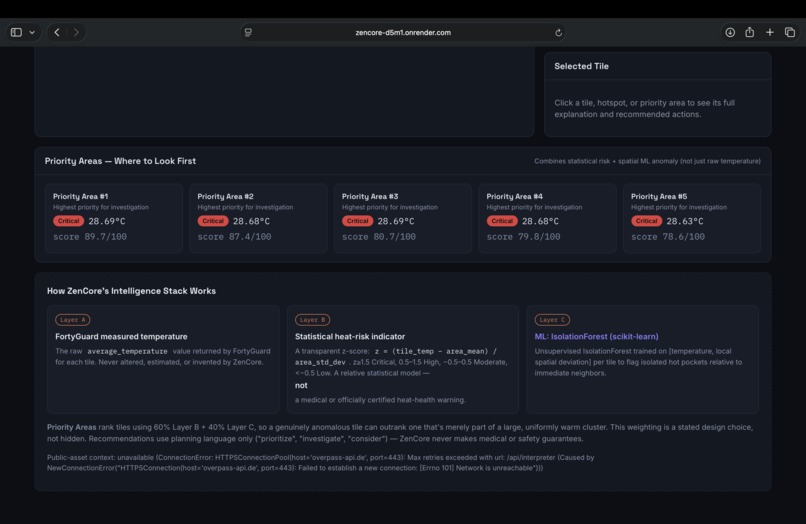
Task: Select the Priority Area #5 card
Action: [x=691, y=218]
